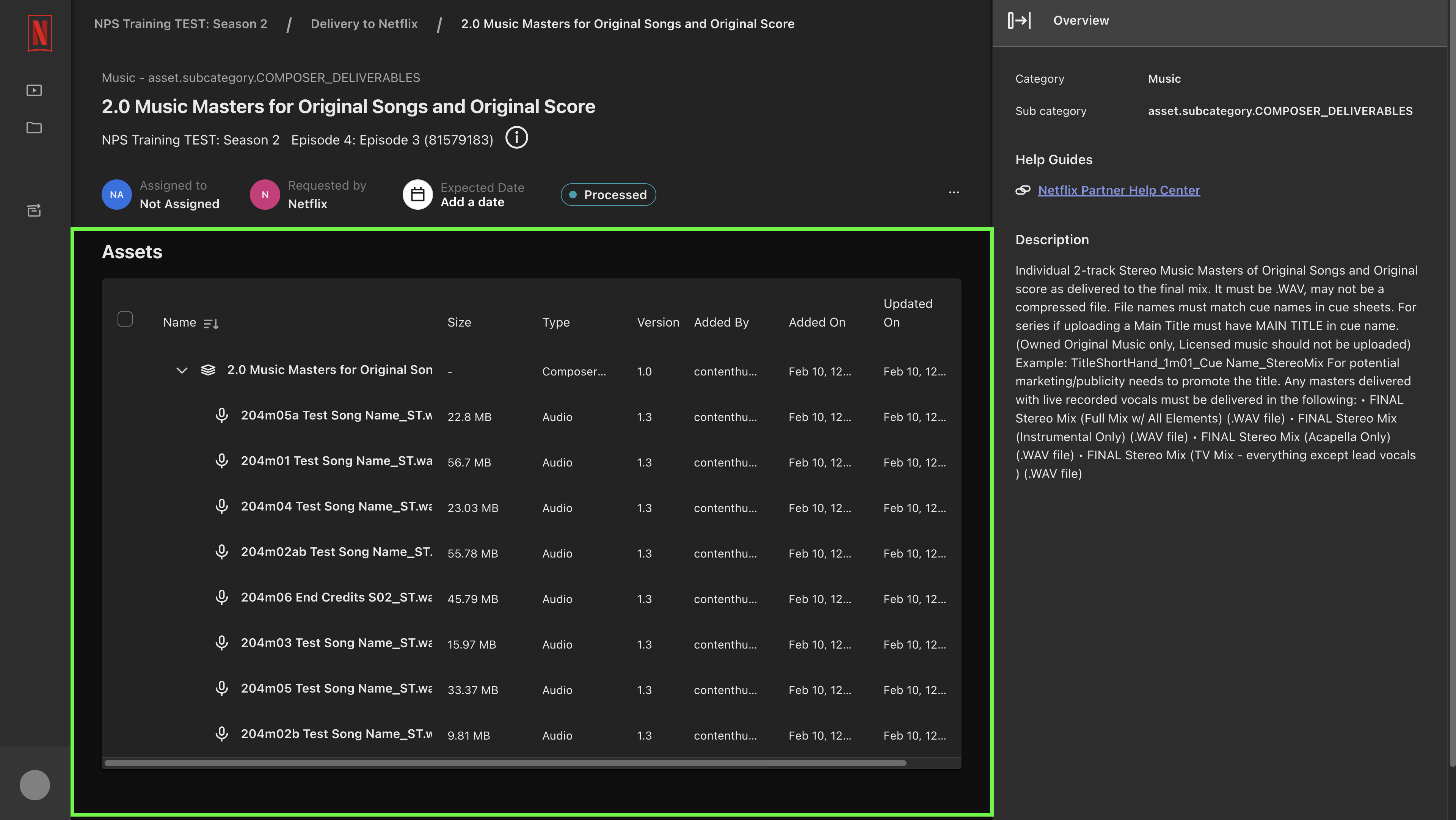Click microphone icon for 204m06 End Credits
The width and height of the screenshot is (1456, 820).
coord(221,598)
